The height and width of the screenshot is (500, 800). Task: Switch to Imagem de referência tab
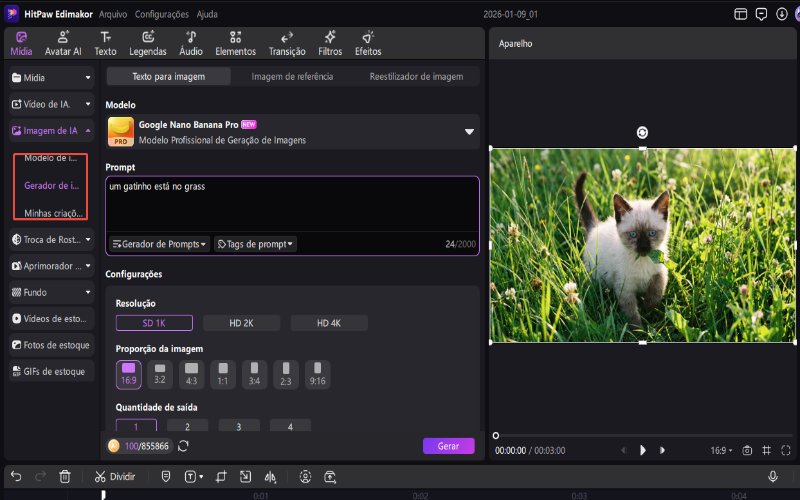tap(292, 77)
